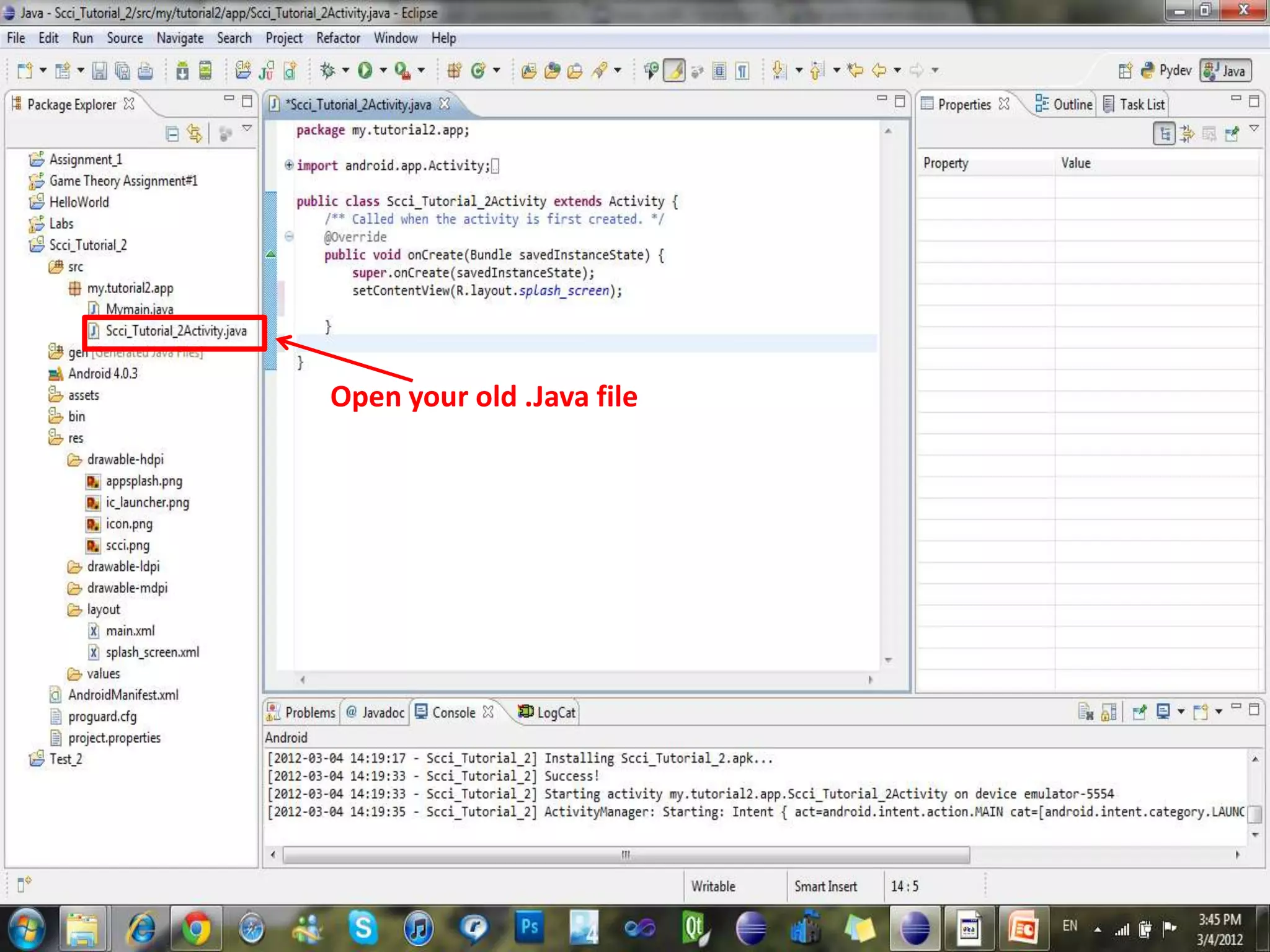This screenshot has width=1270, height=952.
Task: Toggle Link with Editor in Package Explorer
Action: click(x=195, y=134)
